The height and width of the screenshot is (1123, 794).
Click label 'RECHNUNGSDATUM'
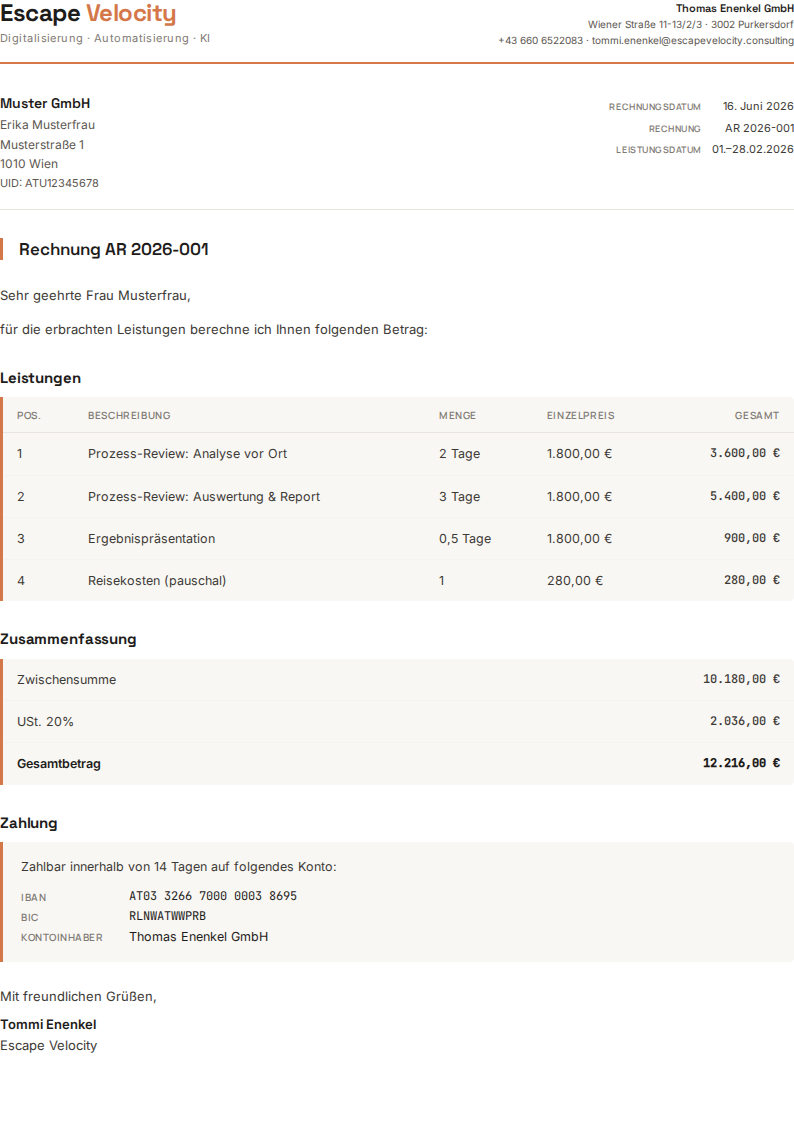tap(654, 107)
